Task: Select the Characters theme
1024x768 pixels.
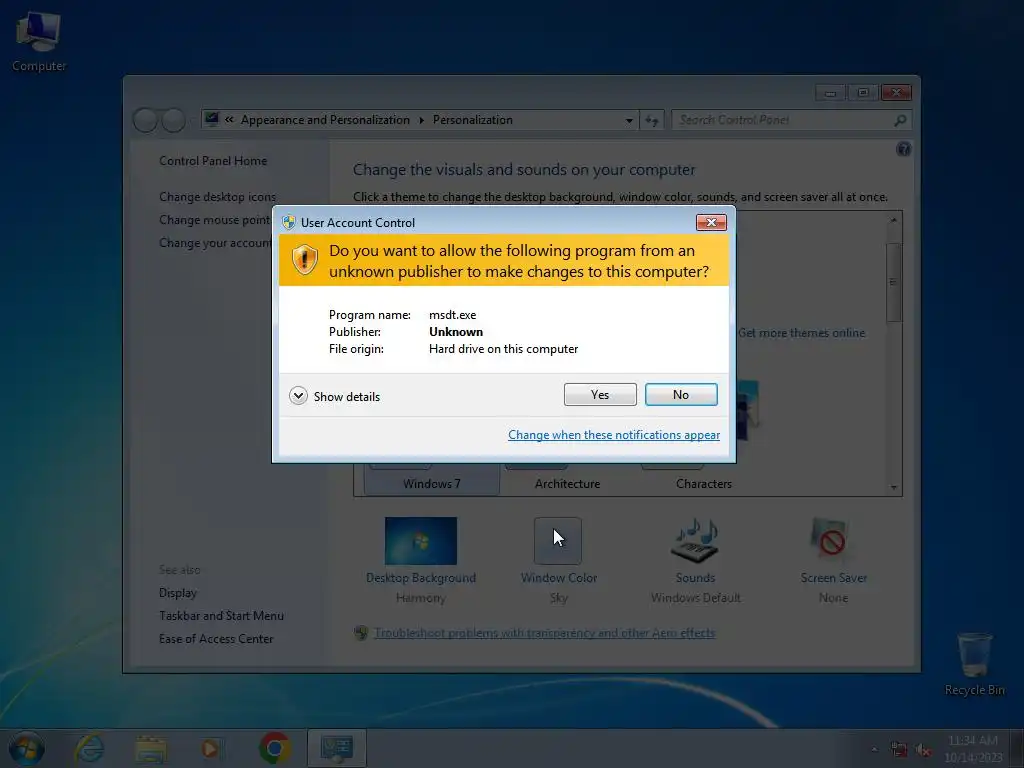Action: click(x=703, y=483)
